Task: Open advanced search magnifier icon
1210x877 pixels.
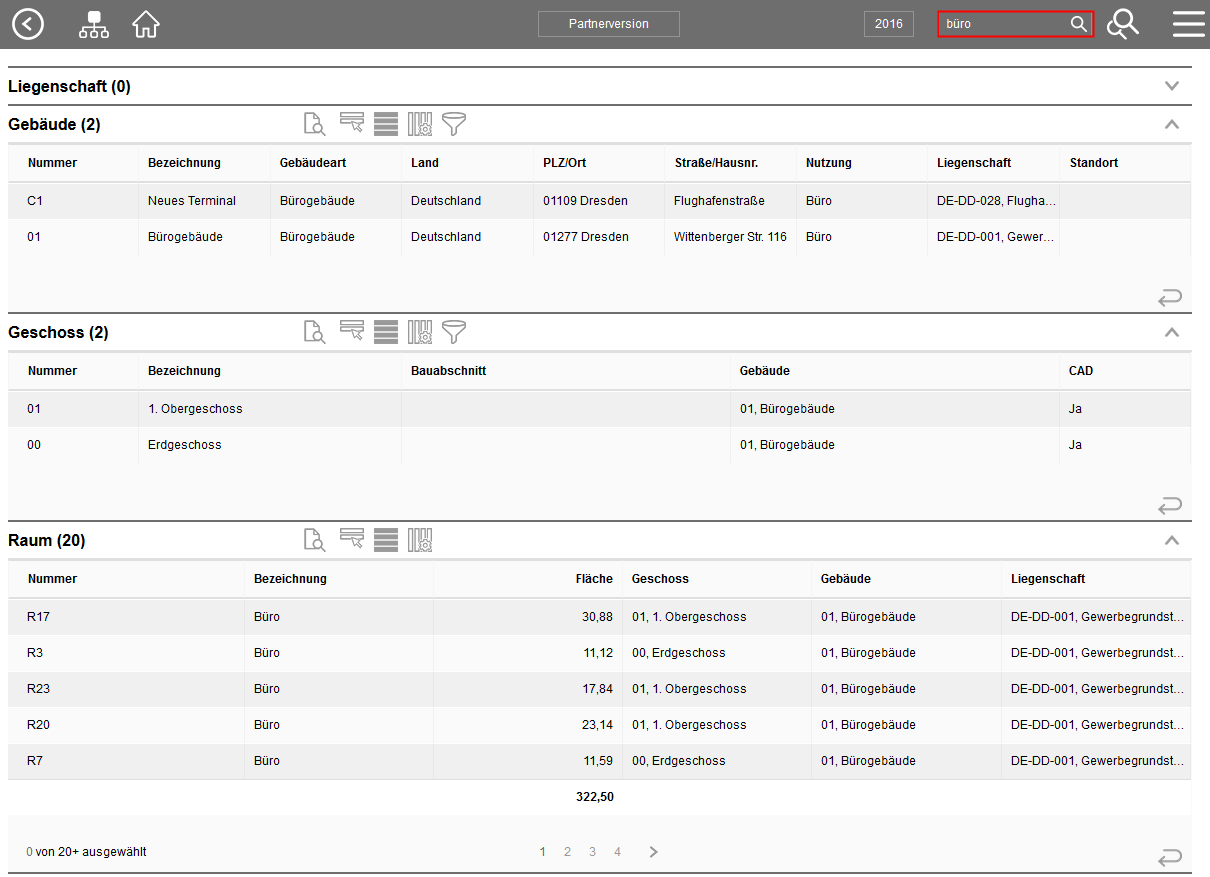Action: 1122,24
